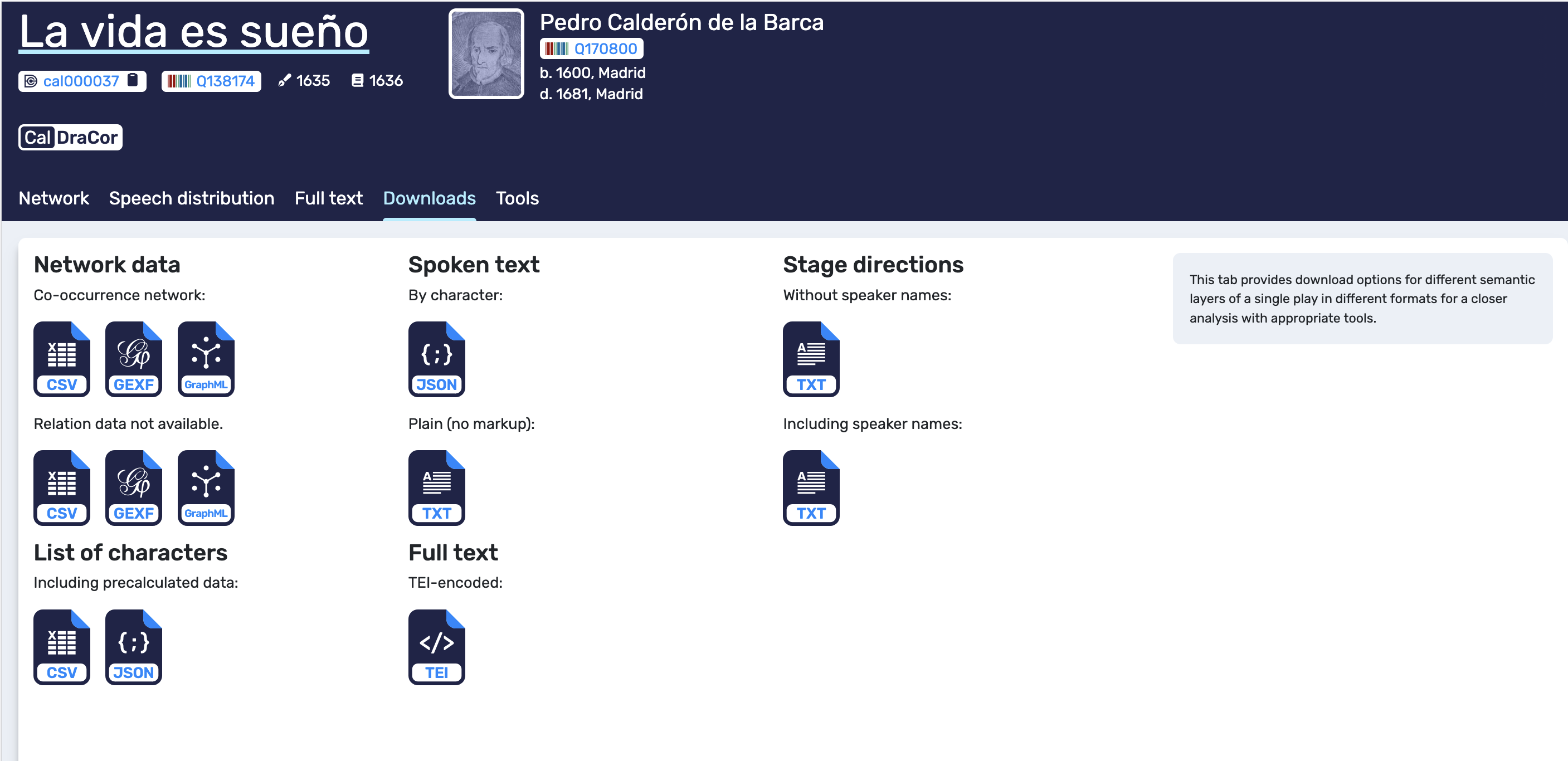Switch to the Network tab
Screen dimensions: 1568x761
tap(53, 198)
